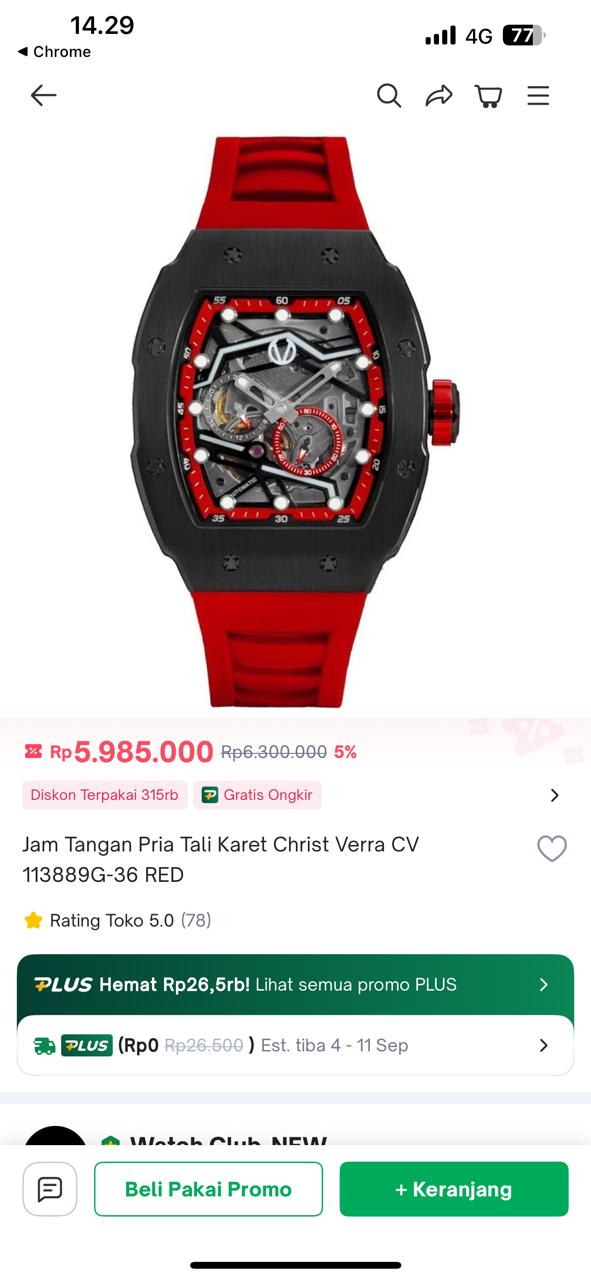Expand promo details chevron beside Gratis Ongkir

pyautogui.click(x=555, y=795)
